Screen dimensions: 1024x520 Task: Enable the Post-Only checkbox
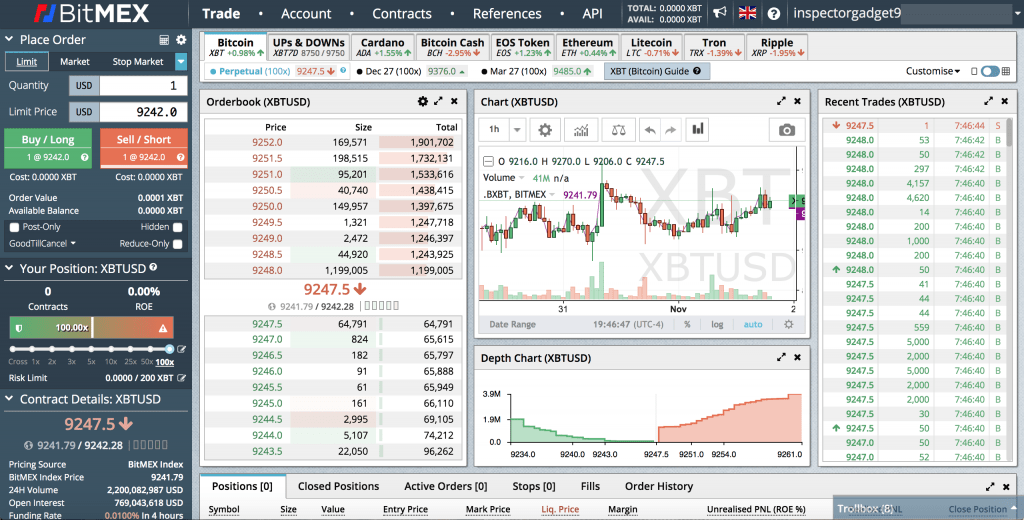click(14, 227)
